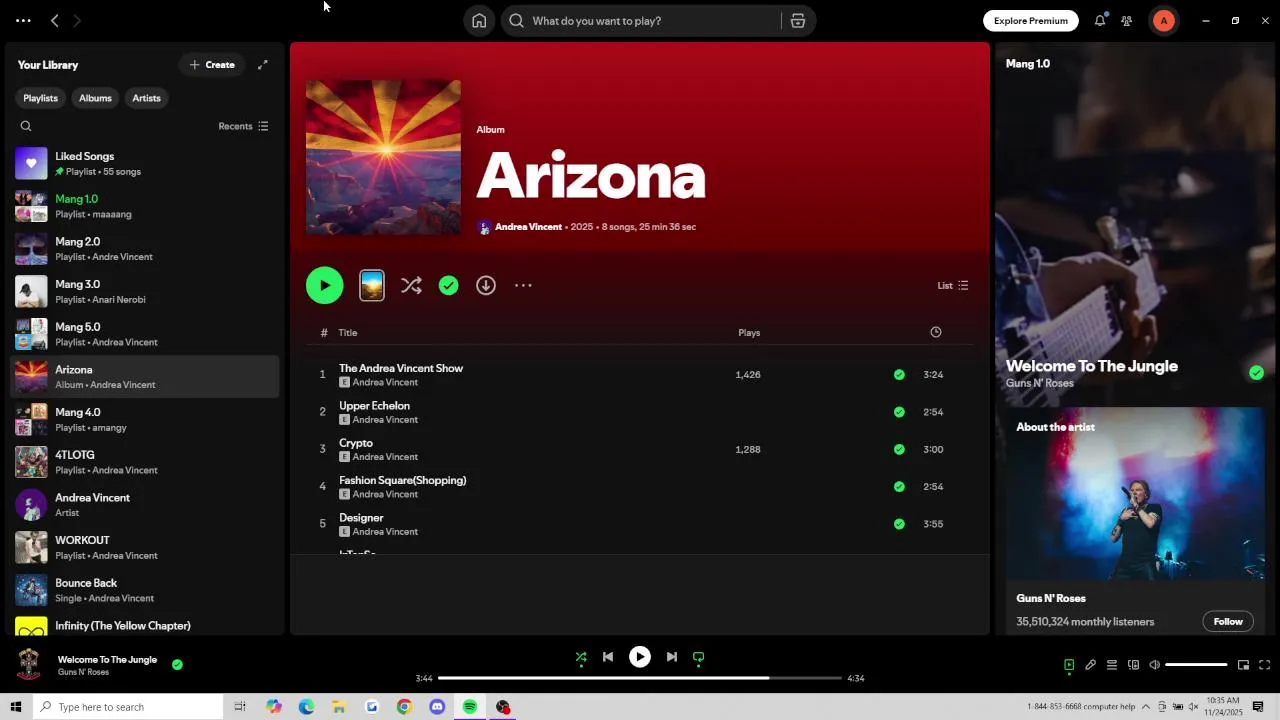The image size is (1280, 720).
Task: Skip to the previous track
Action: (x=608, y=657)
